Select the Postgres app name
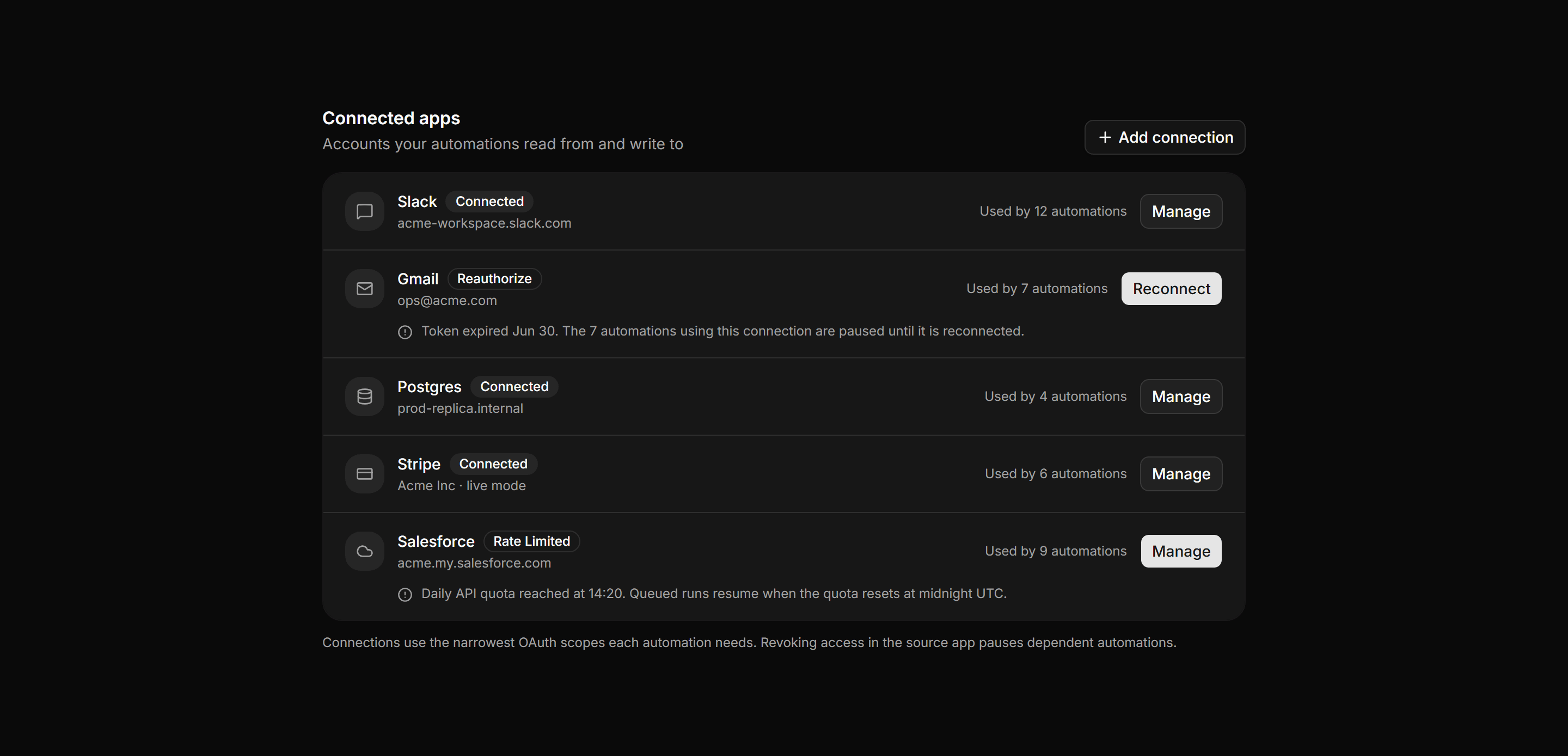Screen dimensions: 1568x756 point(429,387)
